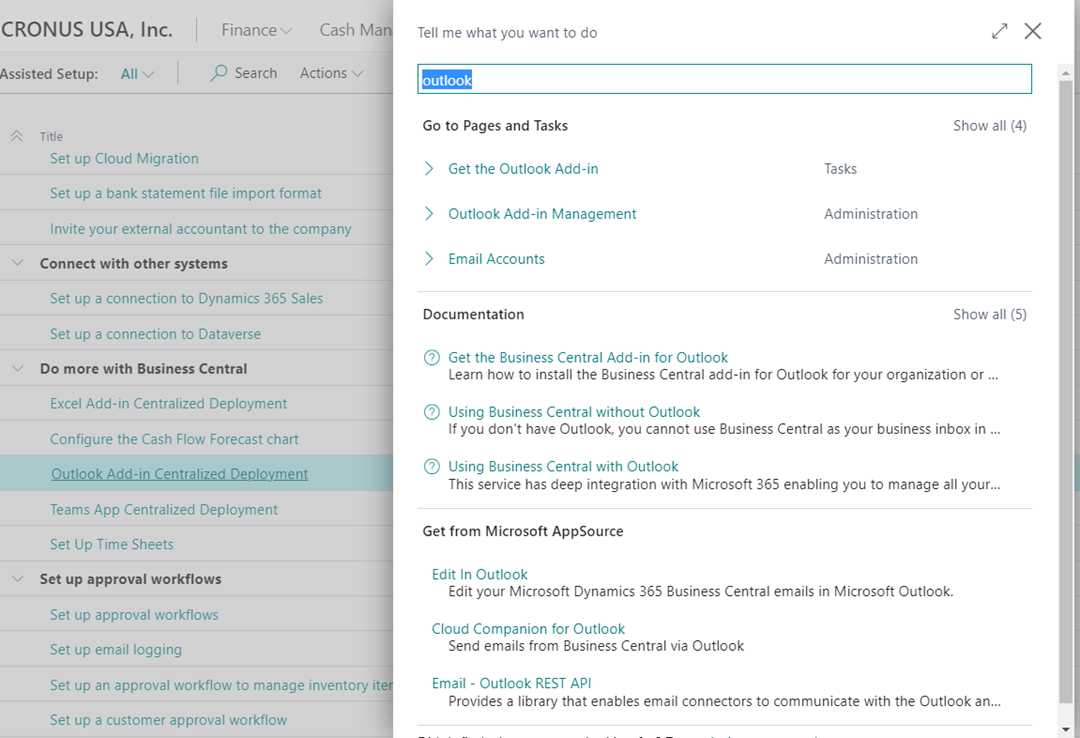Collapse Set up approval workflows group

18,579
